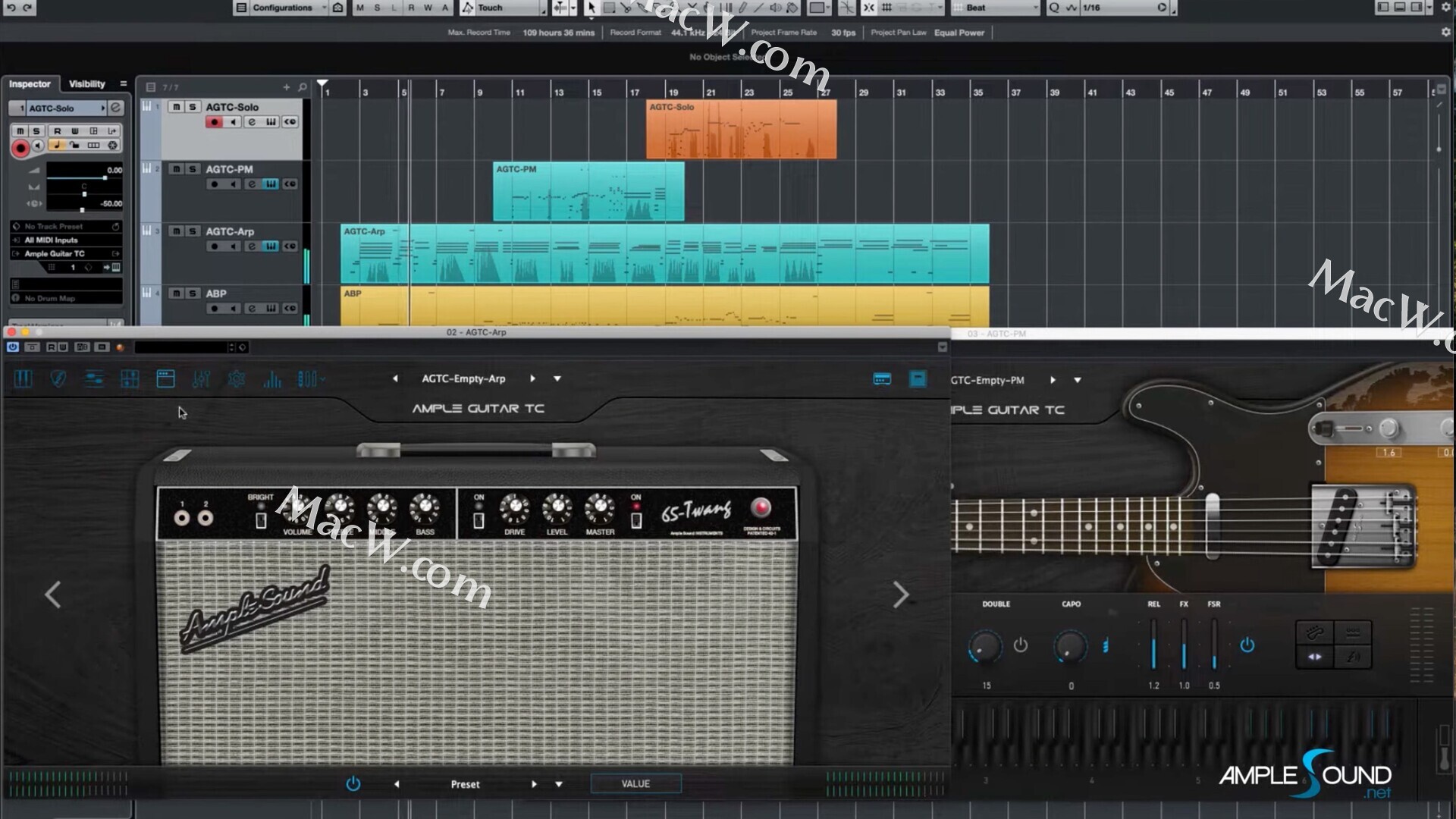Viewport: 1456px width, 819px height.
Task: Adjust the Inspector volume fader at 0.00
Action: tap(105, 177)
